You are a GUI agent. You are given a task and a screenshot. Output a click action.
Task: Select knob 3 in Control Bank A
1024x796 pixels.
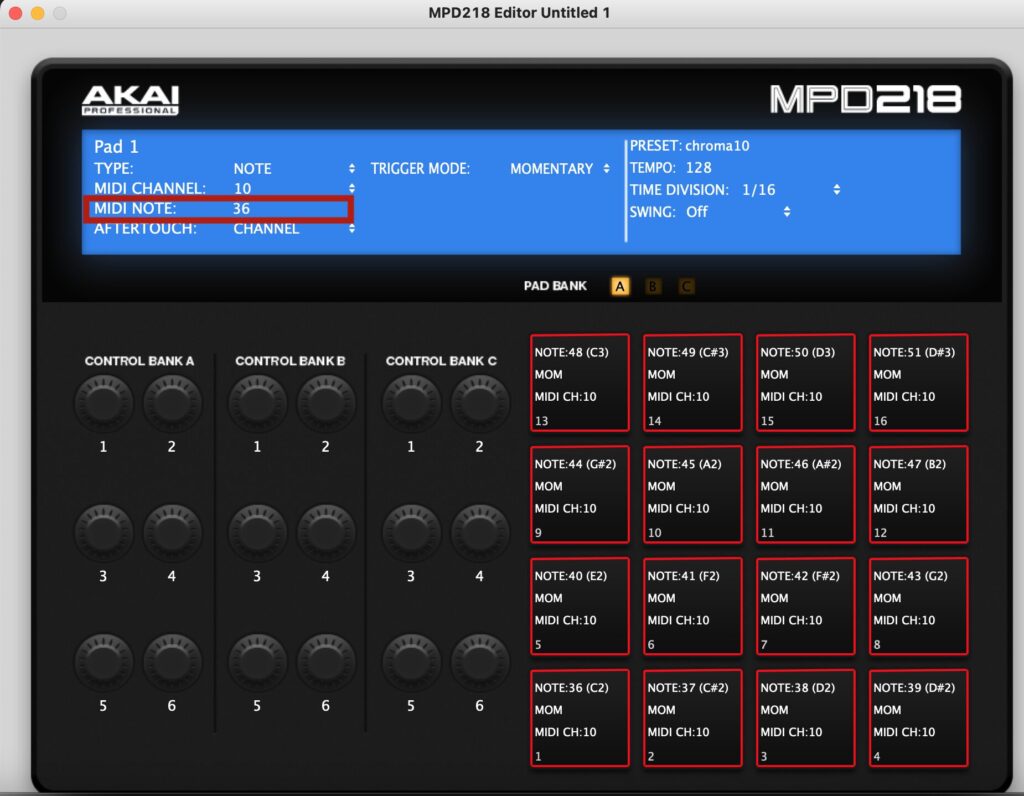[x=104, y=532]
